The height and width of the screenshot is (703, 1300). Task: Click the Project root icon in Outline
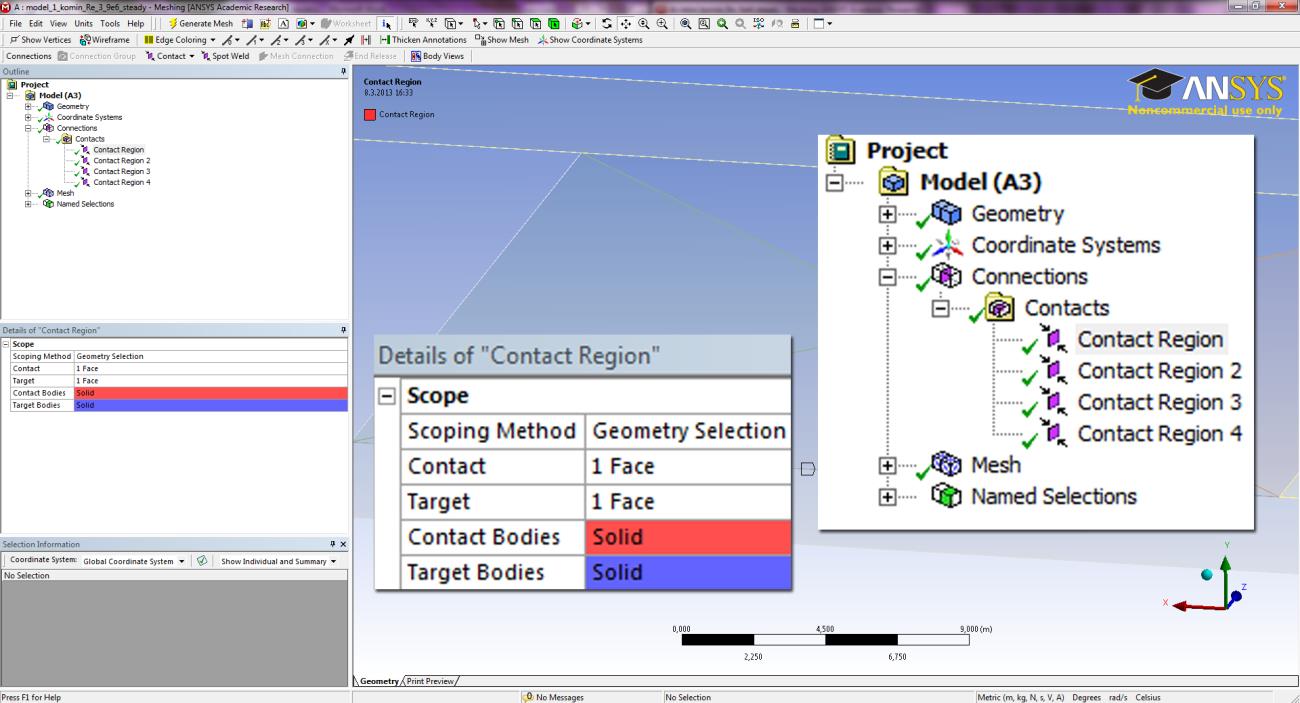tap(10, 85)
